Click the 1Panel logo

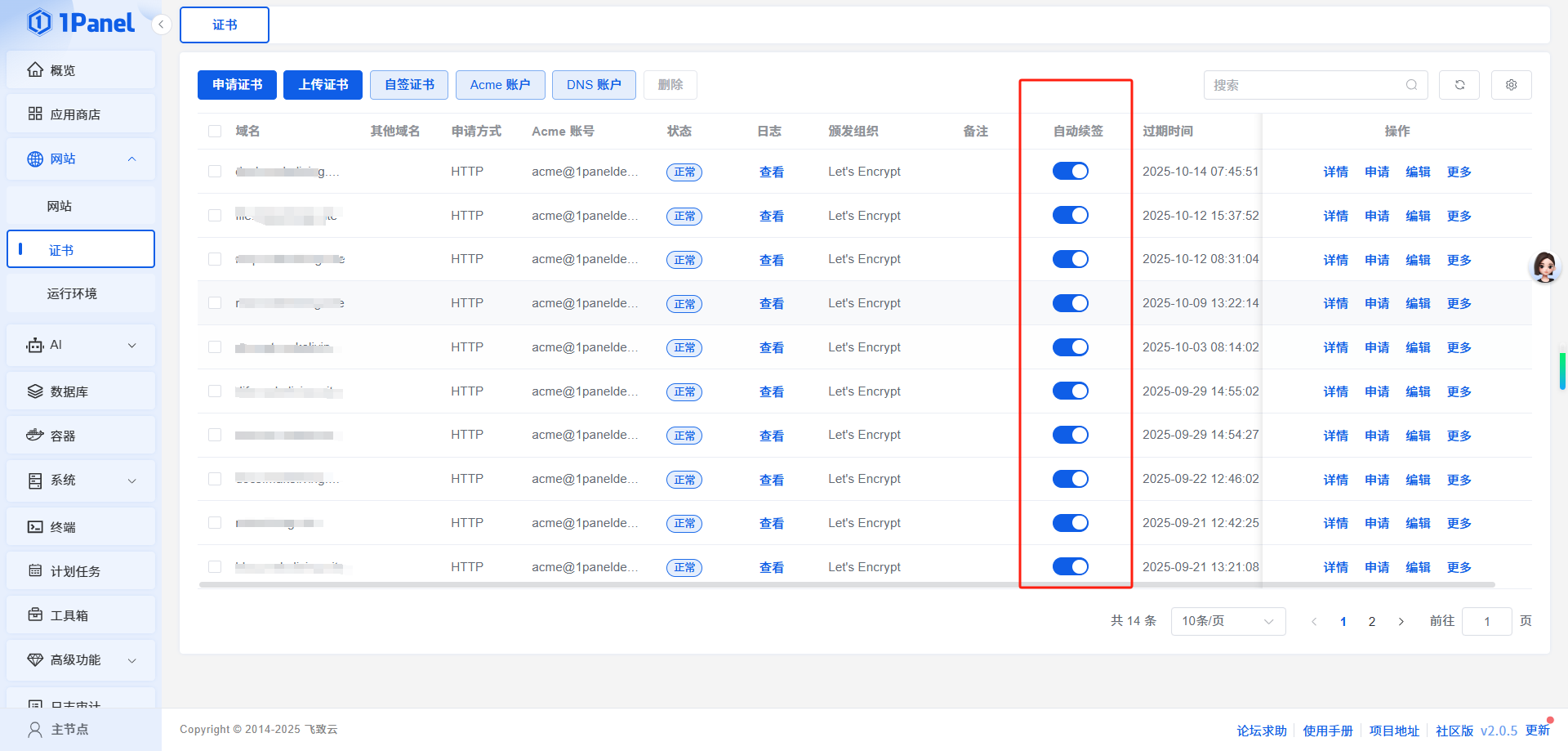pyautogui.click(x=81, y=23)
